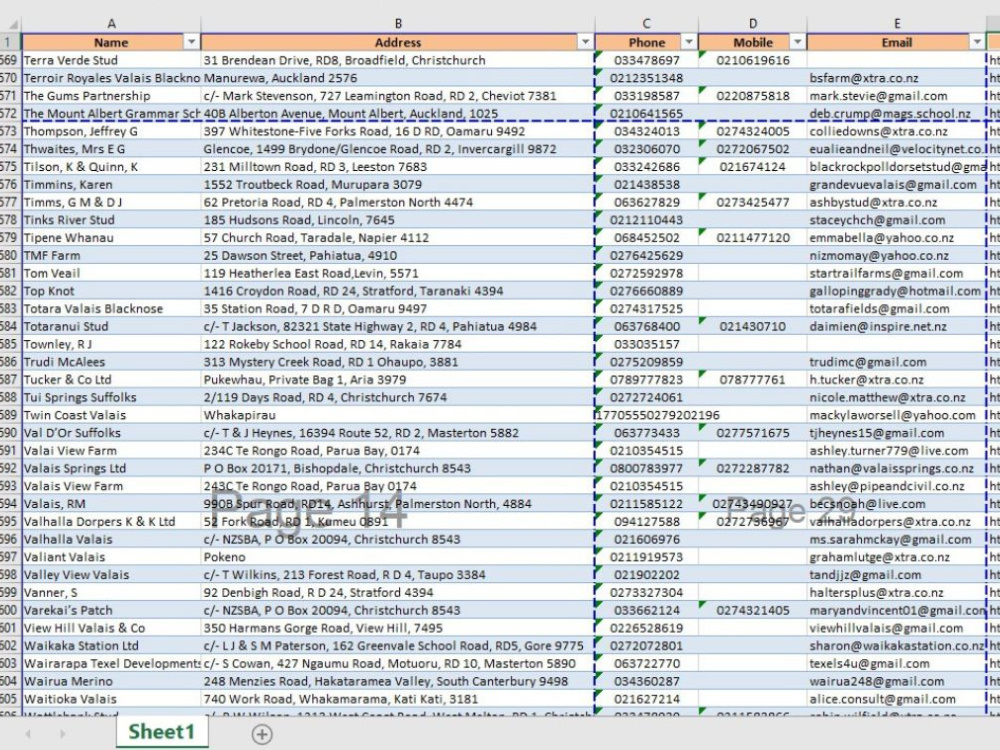Viewport: 1000px width, 750px height.
Task: Select the TMF Farm cell
Action: 111,255
